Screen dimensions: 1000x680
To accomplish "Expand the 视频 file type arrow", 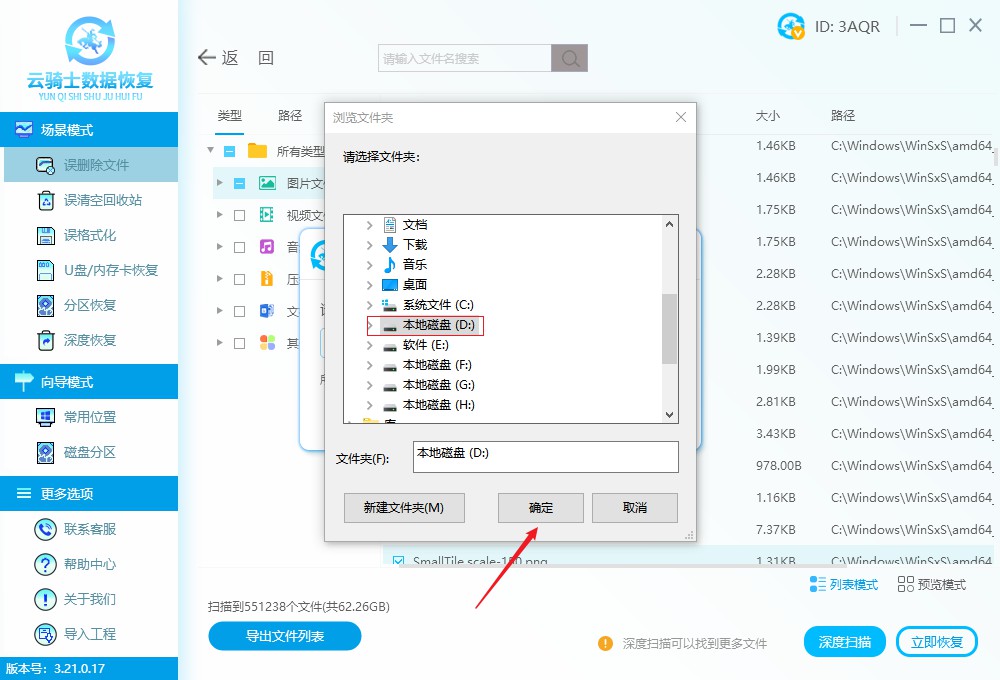I will (221, 214).
